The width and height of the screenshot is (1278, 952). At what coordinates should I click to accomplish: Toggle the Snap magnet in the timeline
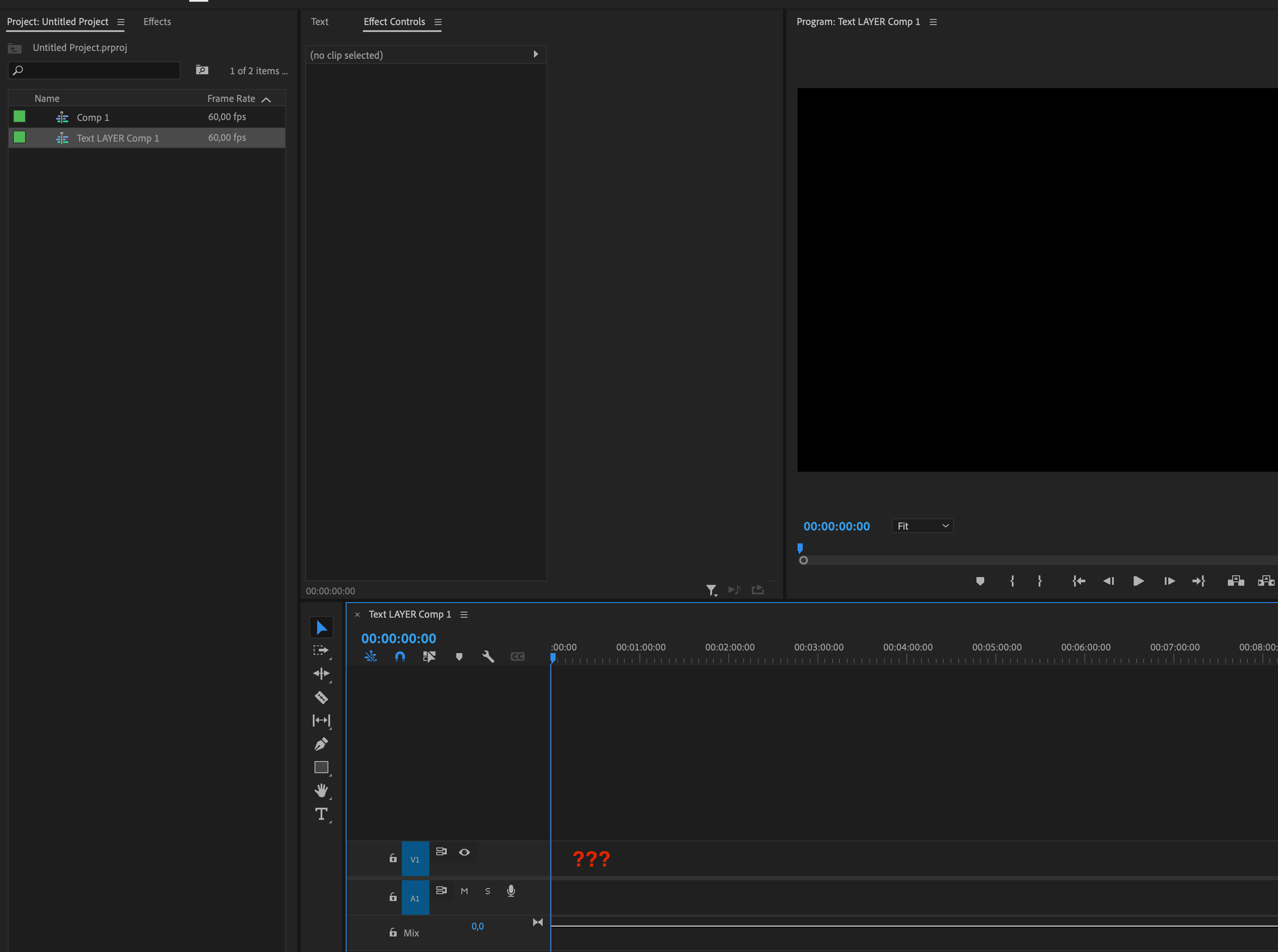[x=400, y=657]
